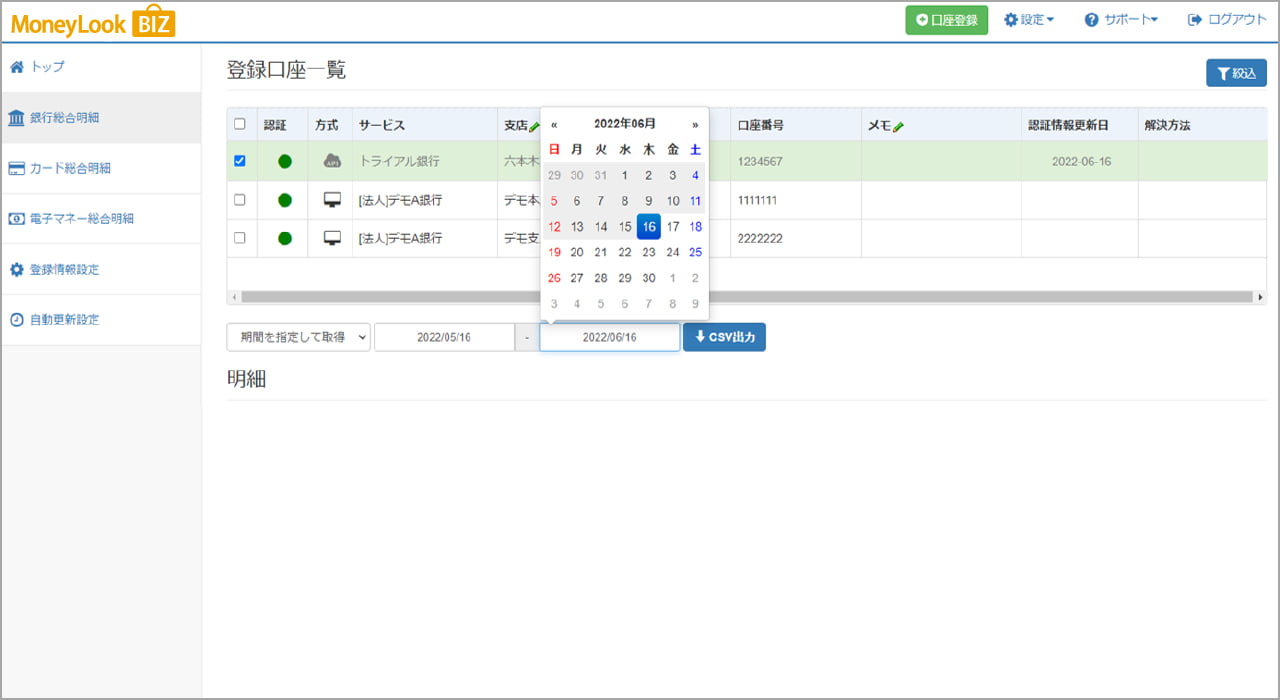Image resolution: width=1280 pixels, height=700 pixels.
Task: Click the ログアウト link
Action: tap(1227, 20)
